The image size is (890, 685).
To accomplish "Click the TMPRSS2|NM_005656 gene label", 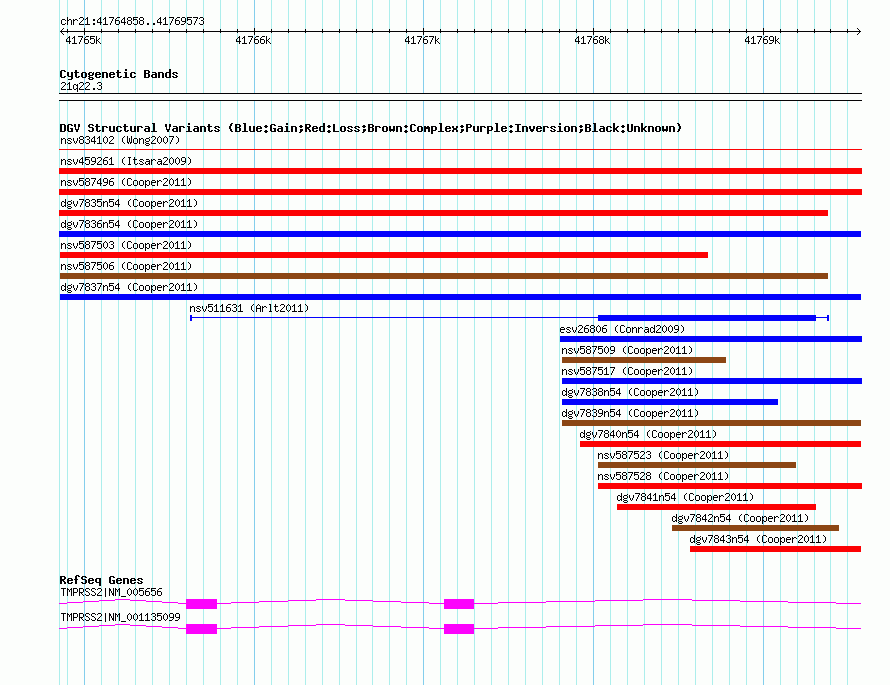I will pyautogui.click(x=111, y=592).
